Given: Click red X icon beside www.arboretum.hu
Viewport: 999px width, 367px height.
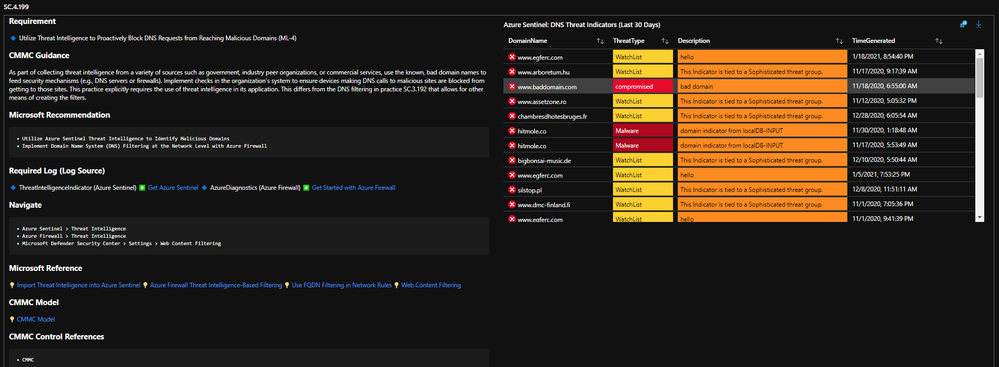Looking at the screenshot, I should coord(512,71).
